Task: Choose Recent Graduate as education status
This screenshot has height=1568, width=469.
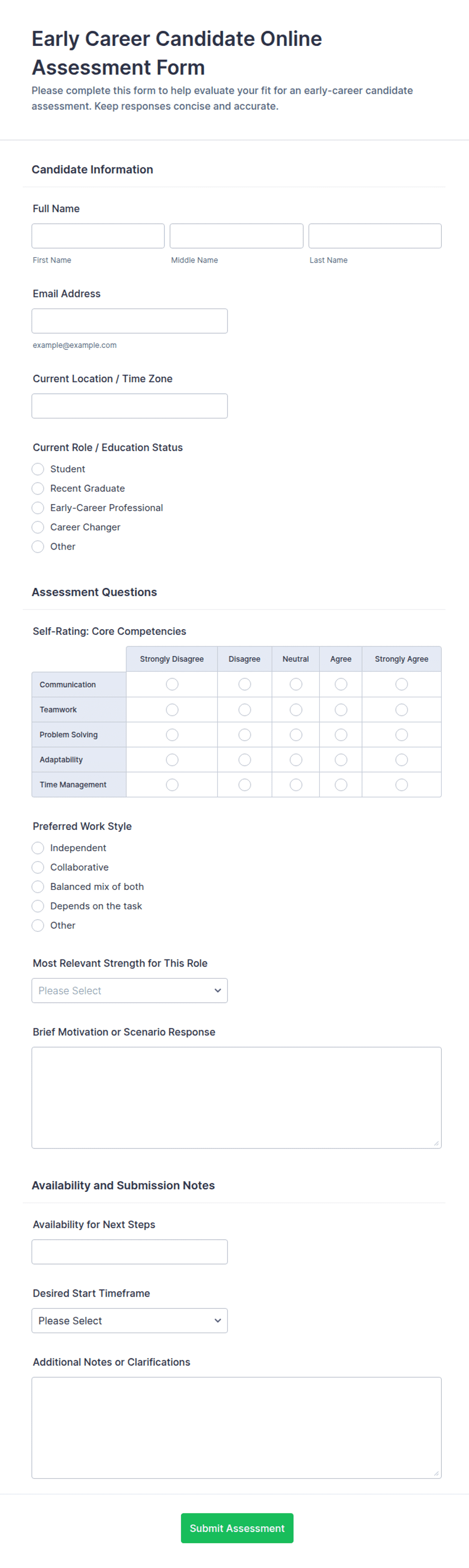Action: [38, 489]
